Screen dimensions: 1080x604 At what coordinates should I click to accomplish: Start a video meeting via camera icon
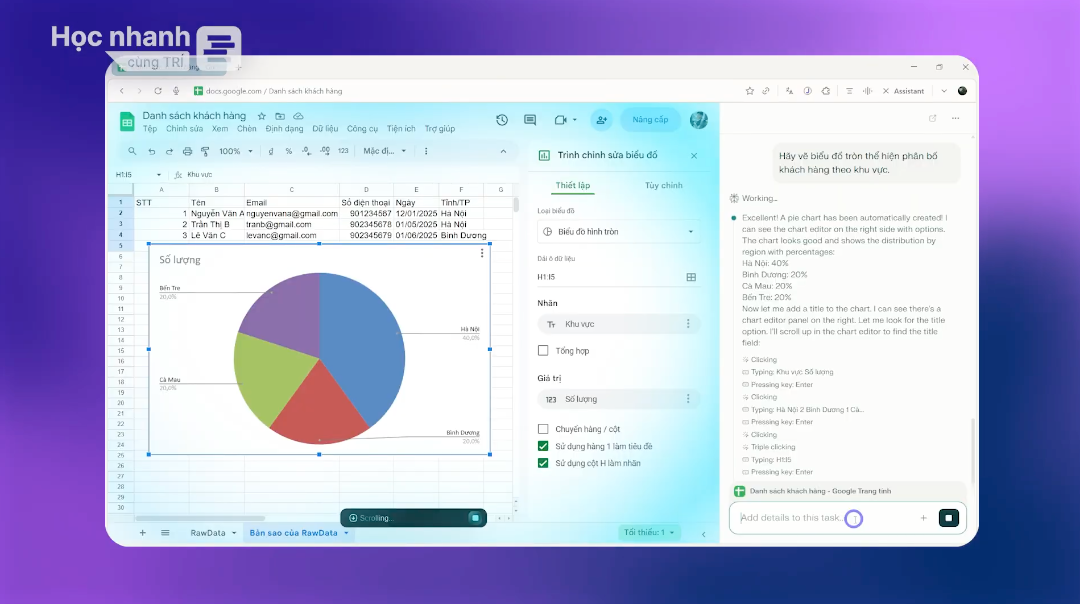coord(561,120)
